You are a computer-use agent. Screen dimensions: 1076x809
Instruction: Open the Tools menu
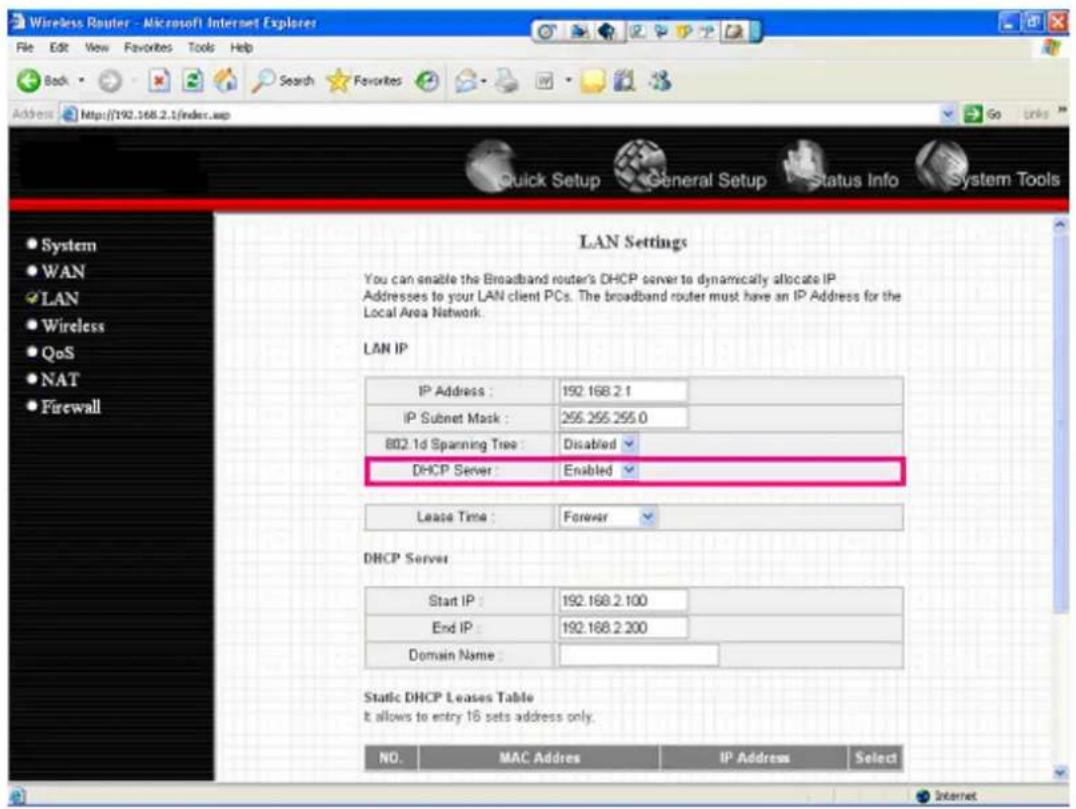[x=201, y=47]
